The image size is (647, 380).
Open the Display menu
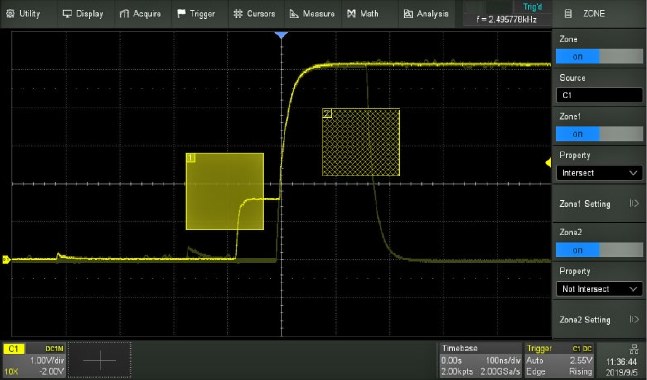point(83,14)
